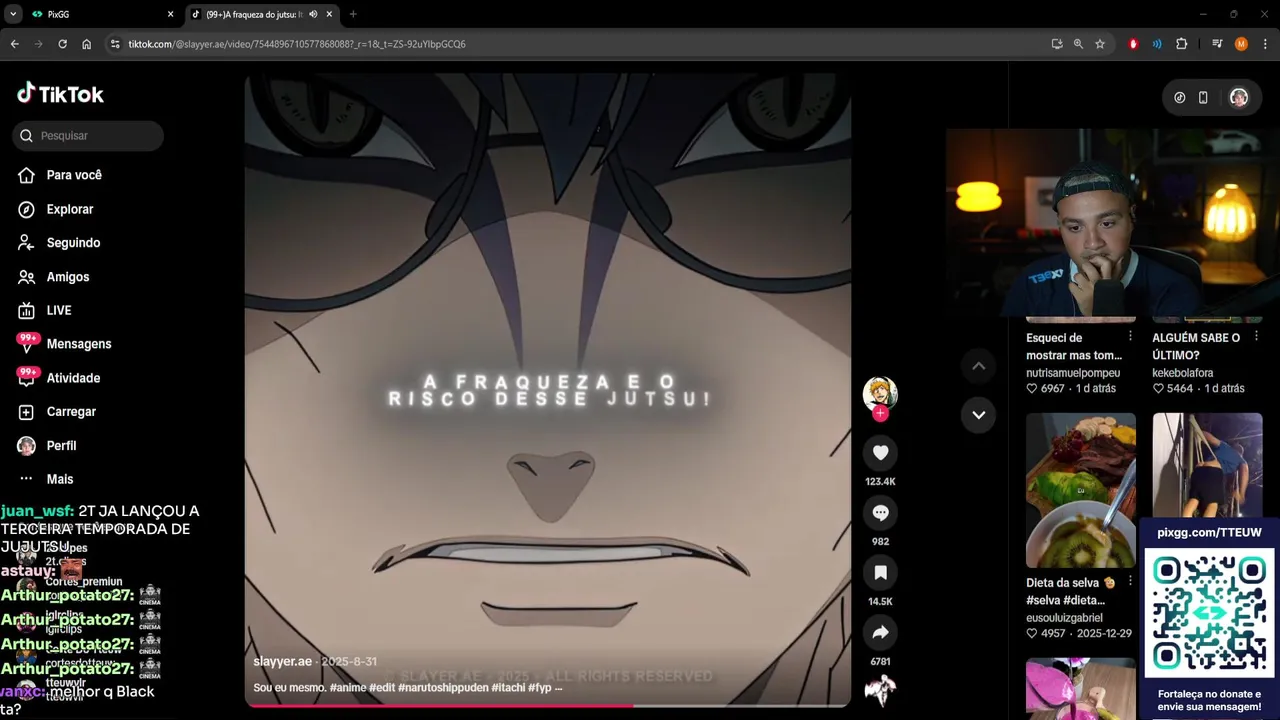
Task: Close the PixGG browser tab
Action: pyautogui.click(x=170, y=14)
